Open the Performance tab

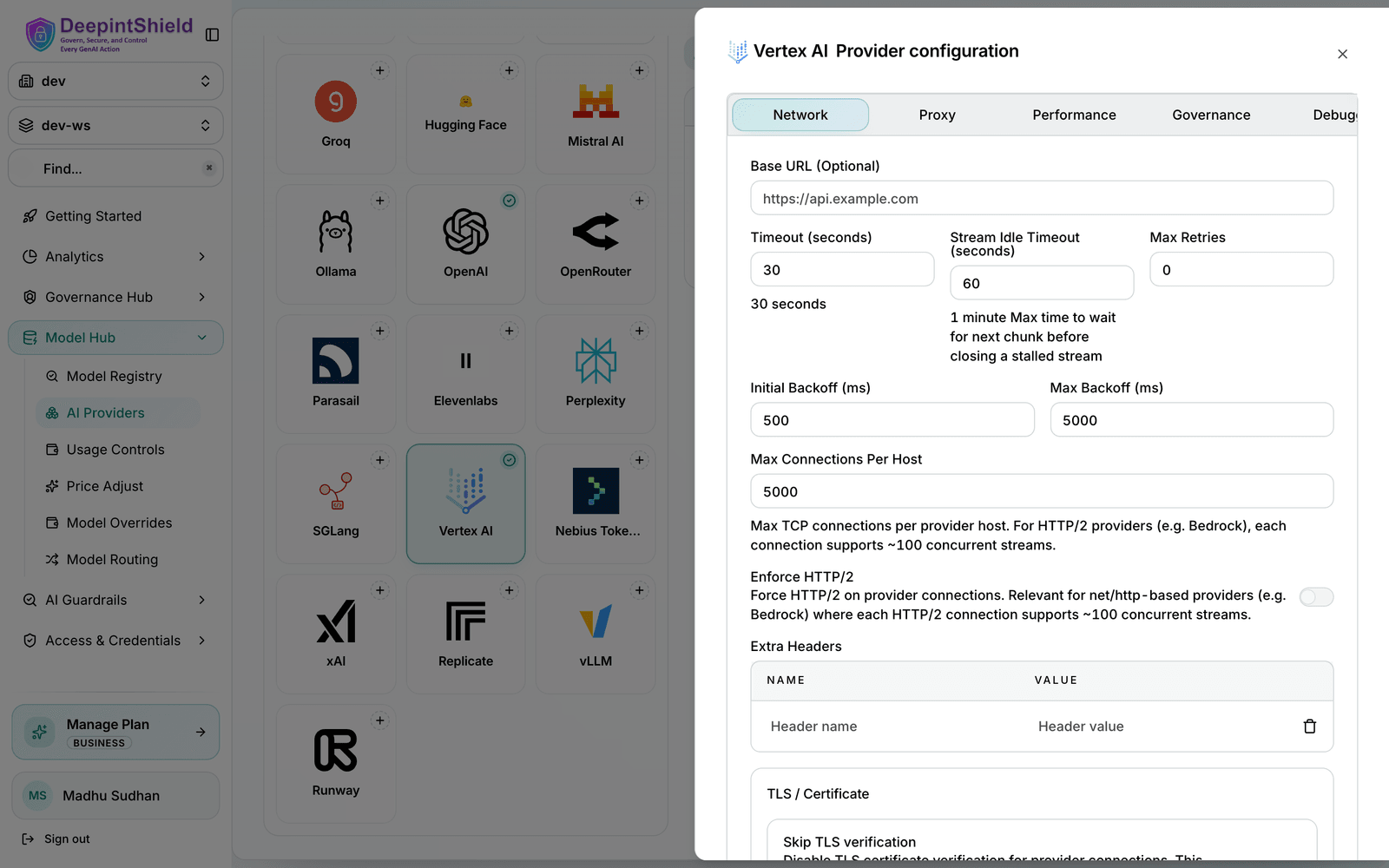point(1074,115)
